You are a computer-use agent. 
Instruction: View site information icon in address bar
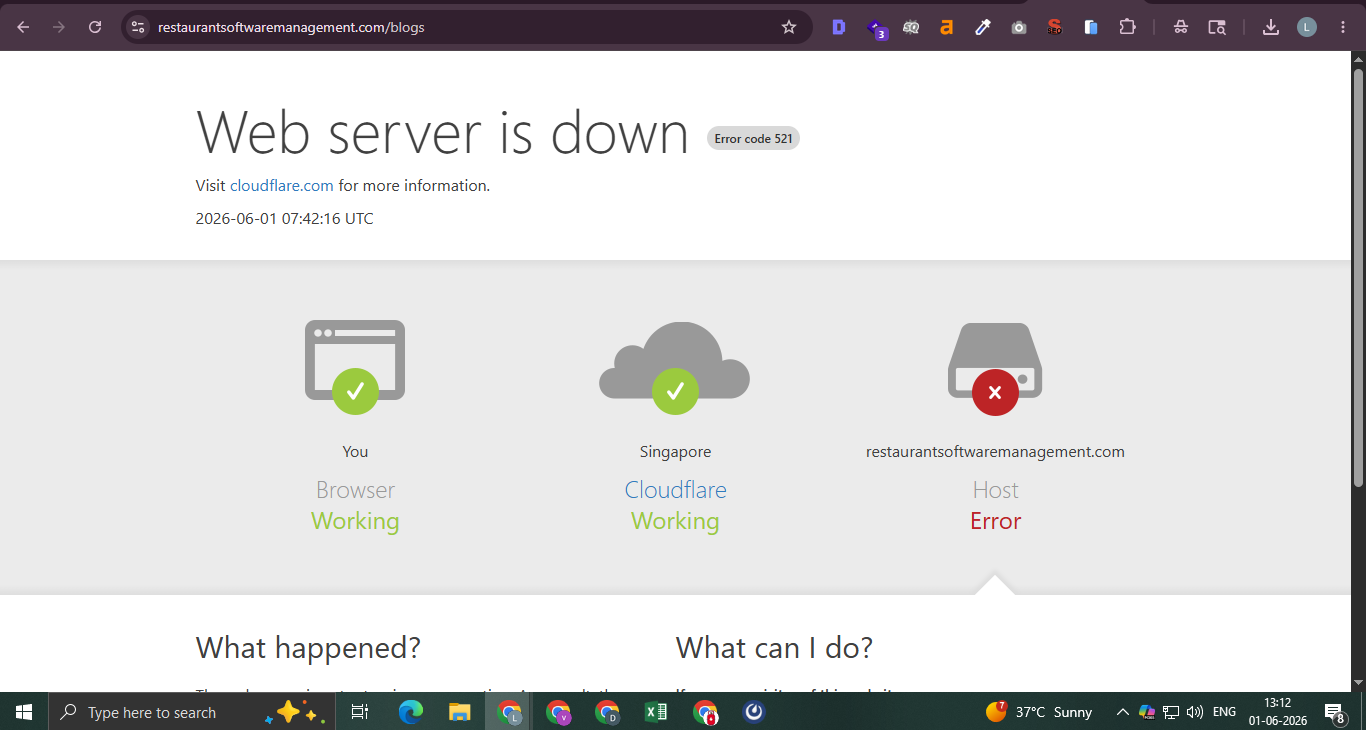138,27
